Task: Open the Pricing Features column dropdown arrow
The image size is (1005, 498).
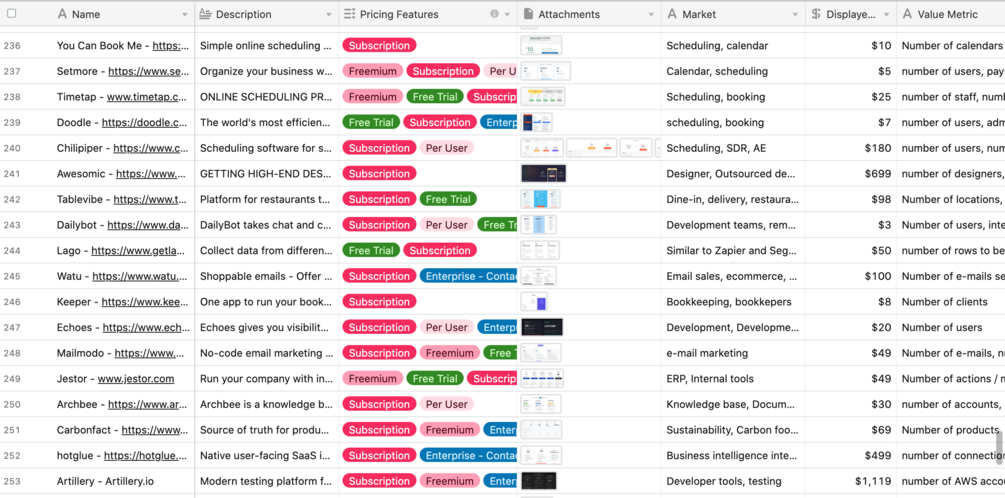Action: pyautogui.click(x=508, y=15)
